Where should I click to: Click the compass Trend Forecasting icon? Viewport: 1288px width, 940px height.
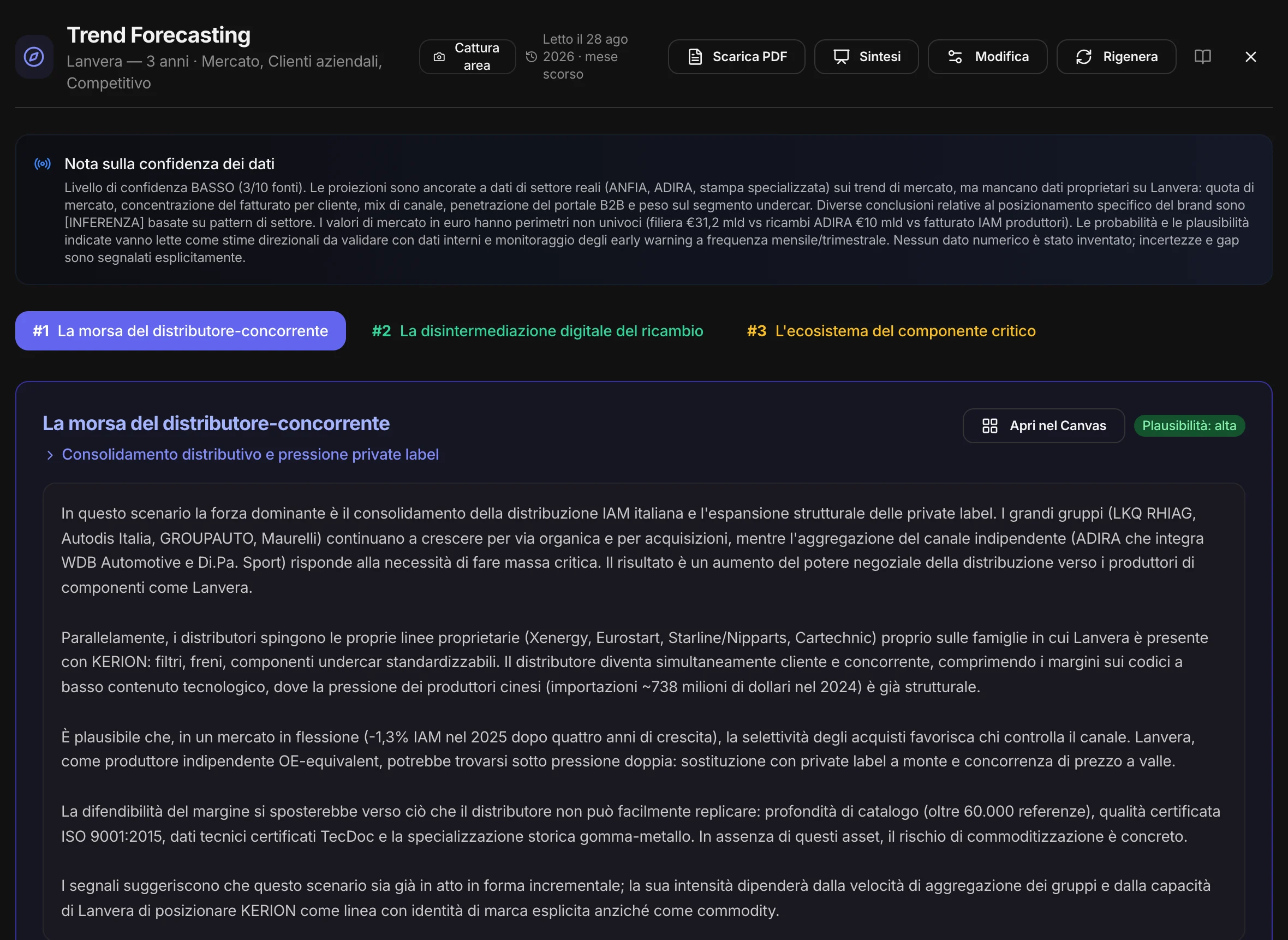click(x=34, y=57)
